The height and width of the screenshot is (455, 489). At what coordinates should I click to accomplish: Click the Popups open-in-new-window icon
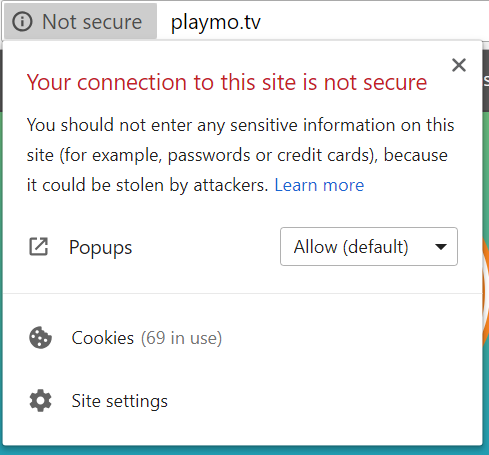(x=39, y=247)
